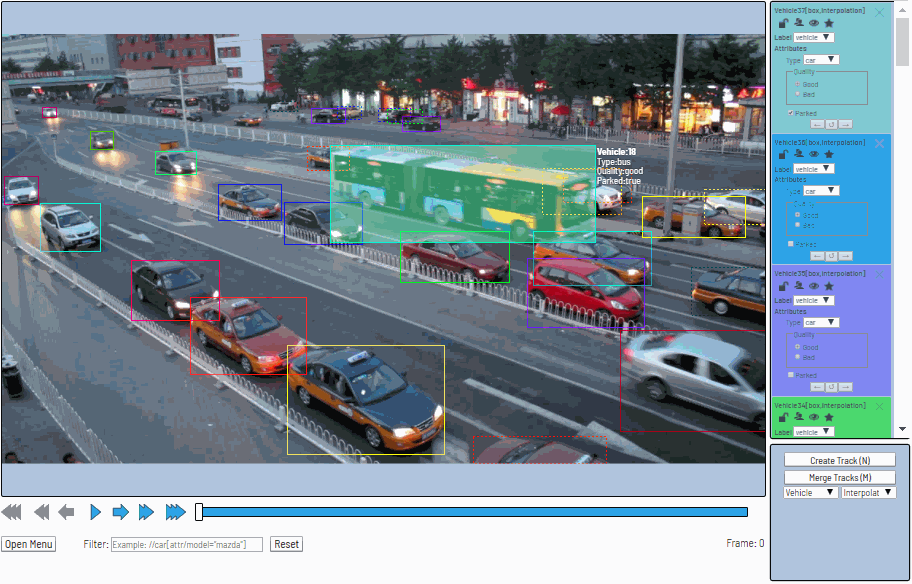The width and height of the screenshot is (912, 584).
Task: Click the Open Menu button
Action: tap(28, 544)
